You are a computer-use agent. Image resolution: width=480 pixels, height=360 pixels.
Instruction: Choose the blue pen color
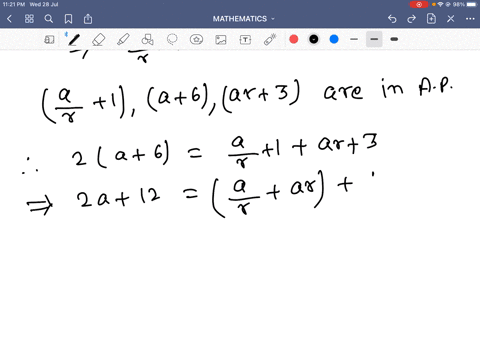pyautogui.click(x=334, y=39)
